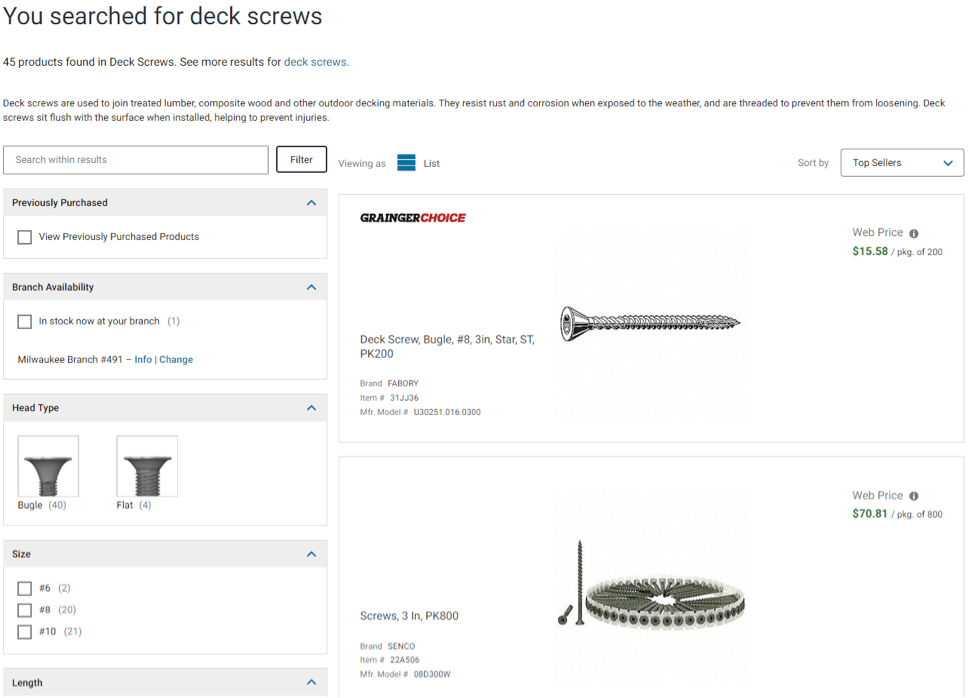Tick the #8 size checkbox
This screenshot has height=698, width=975.
[x=25, y=610]
